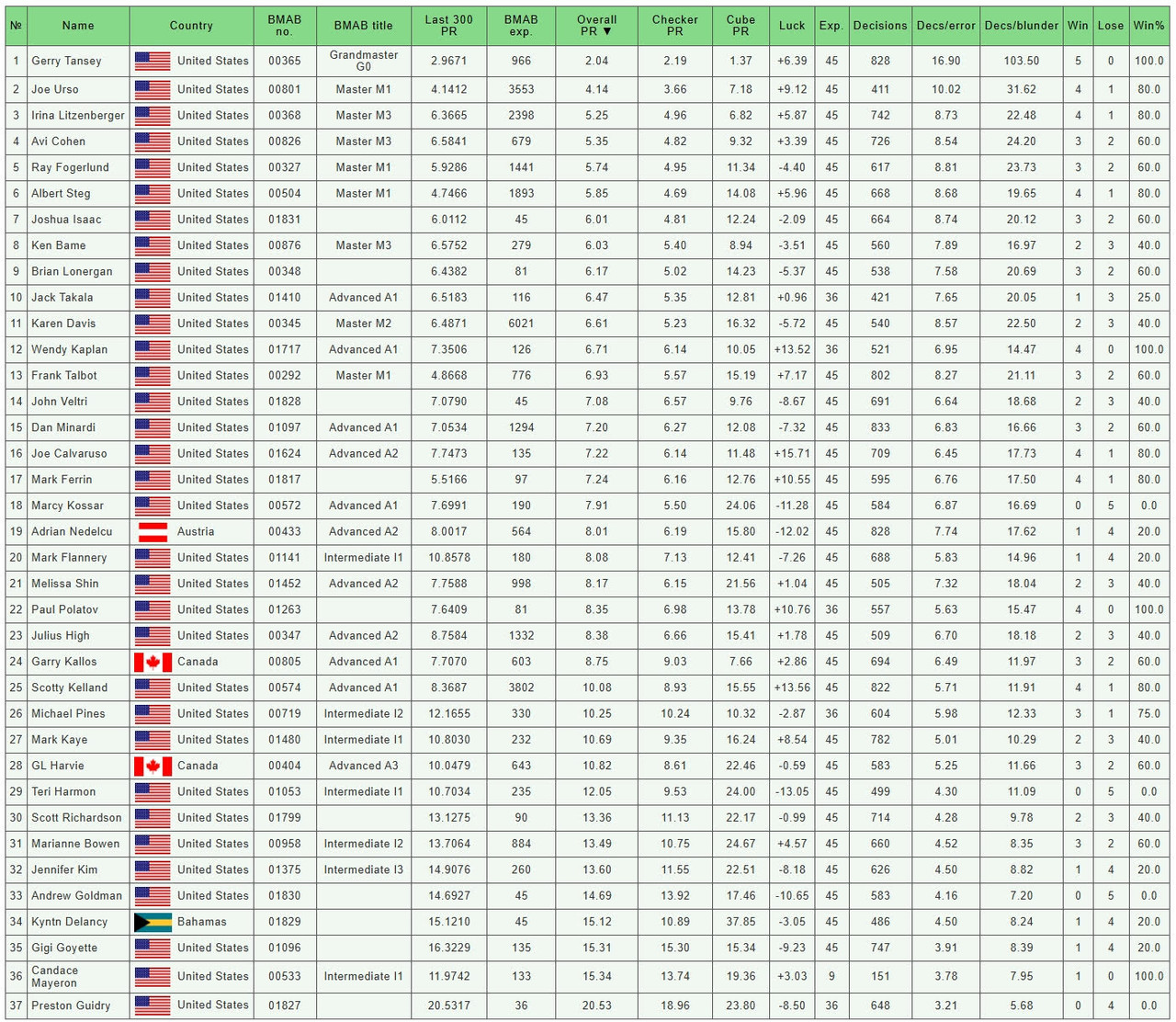1176x1022 pixels.
Task: Click the US flag in Ken Bame row
Action: (x=153, y=245)
